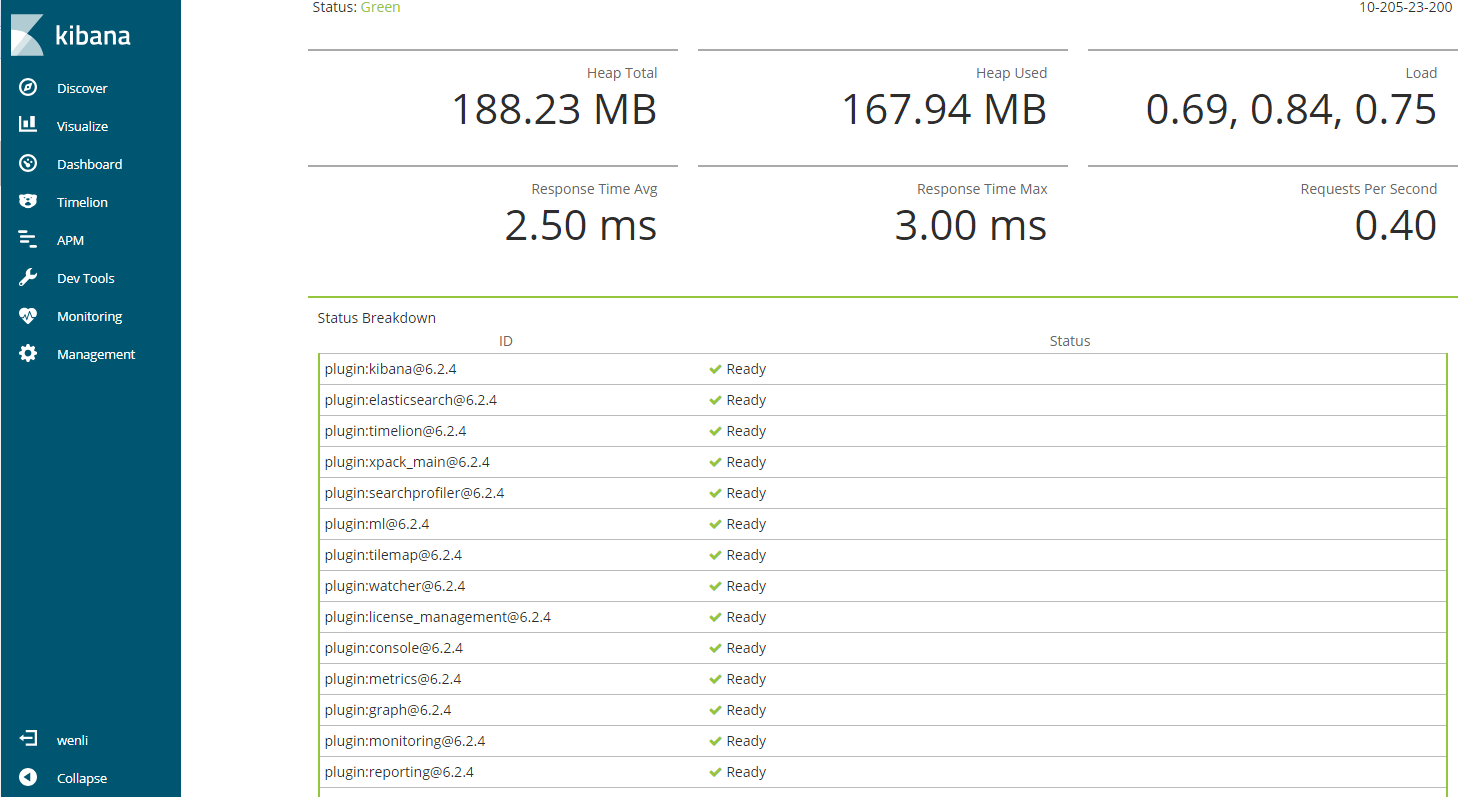Select row text plugin:license_management@6.2.4

438,617
